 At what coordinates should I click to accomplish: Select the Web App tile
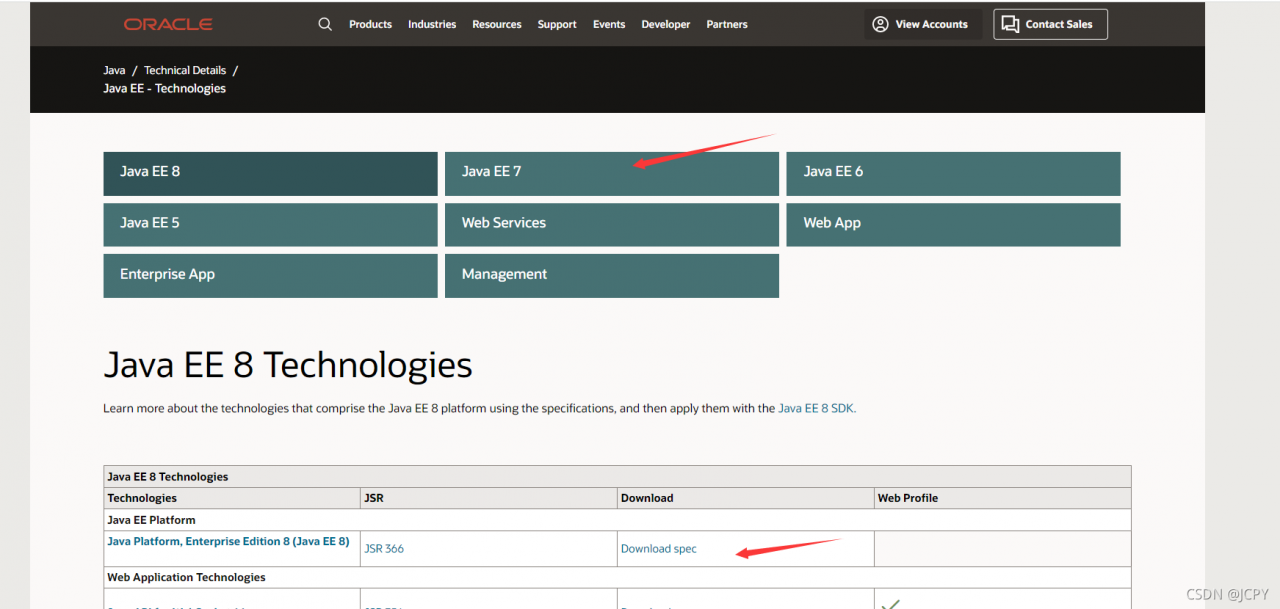point(953,224)
